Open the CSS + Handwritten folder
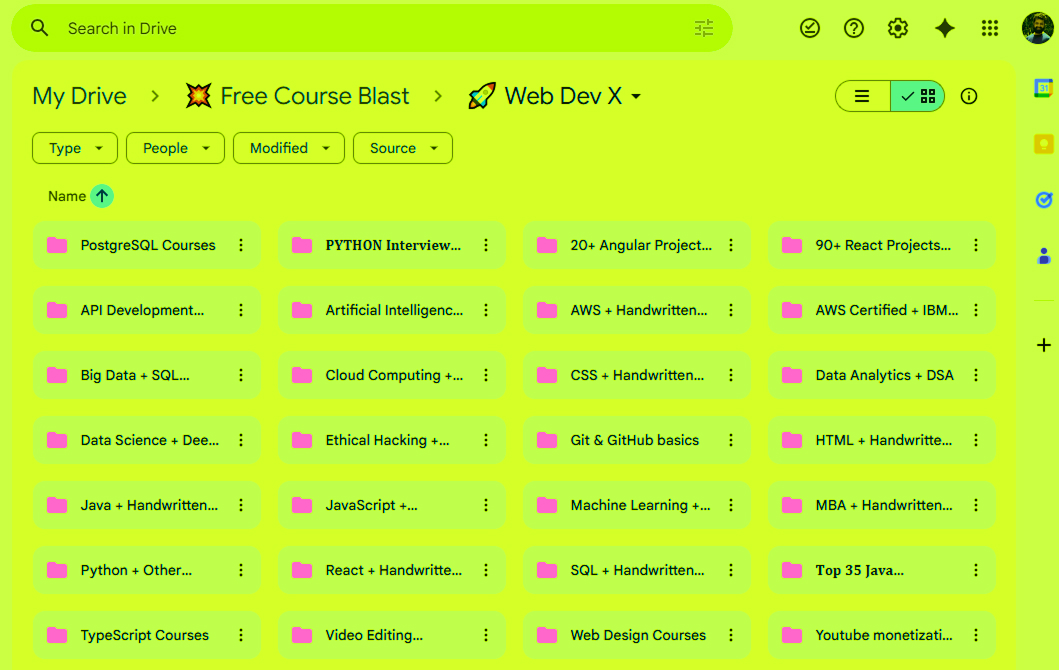This screenshot has width=1059, height=670. coord(637,376)
